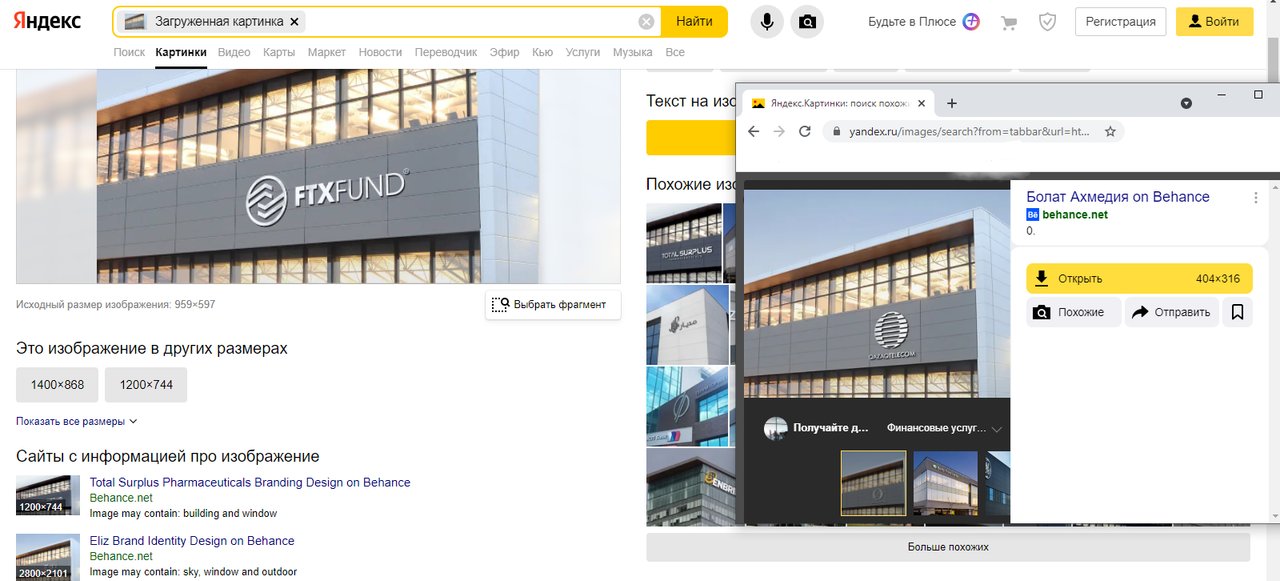The image size is (1280, 581).
Task: Open the Total Surplus Pharmaceuticals Branding Design link
Action: pyautogui.click(x=250, y=482)
